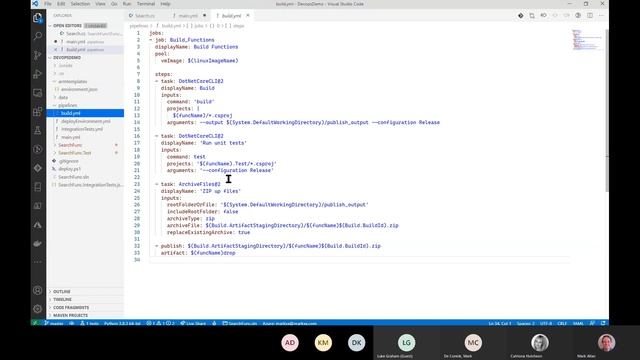Open deployEnvironment.yml in the Explorer
The width and height of the screenshot is (640, 360).
(x=86, y=121)
